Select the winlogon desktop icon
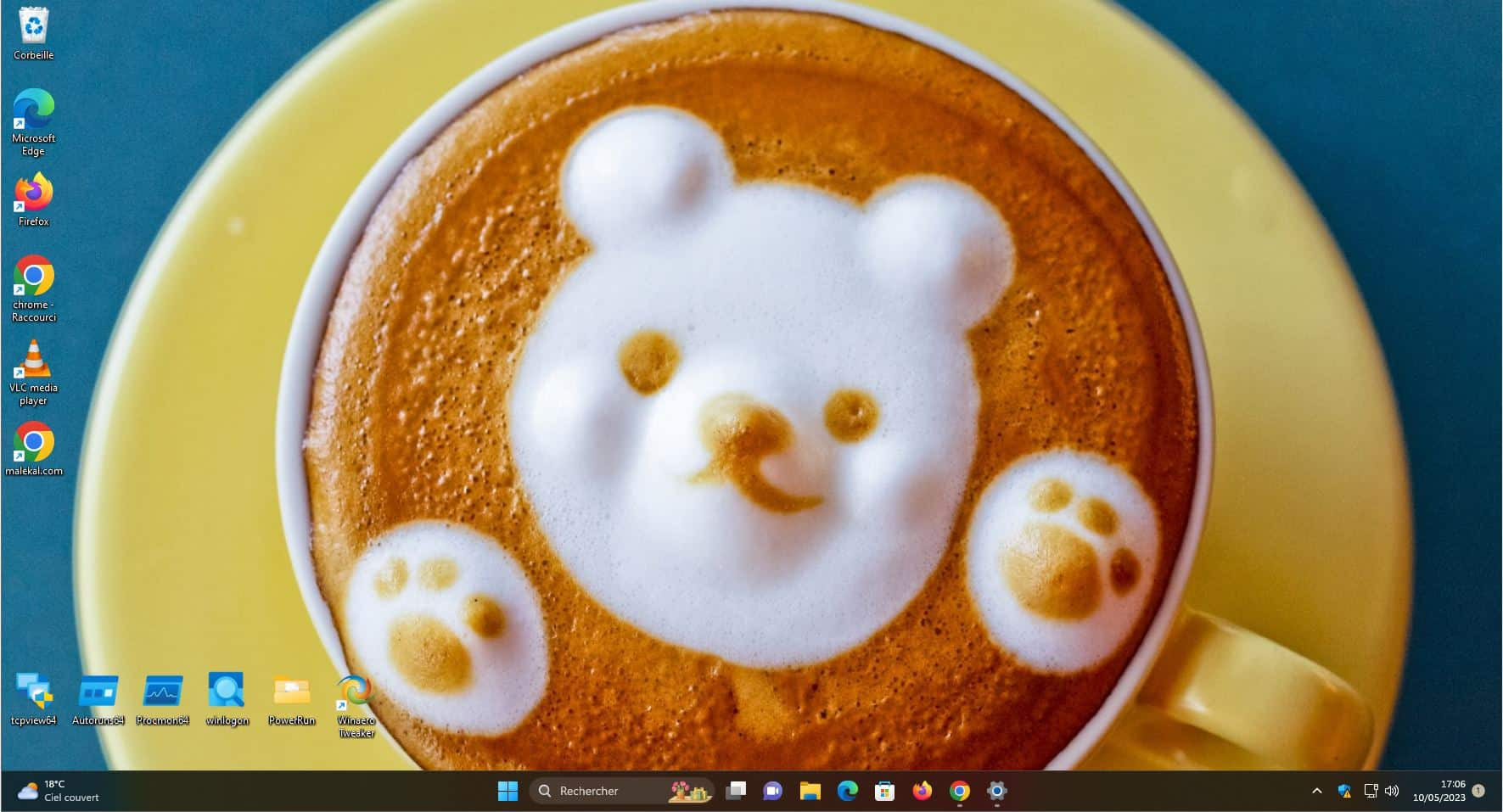Screen dimensions: 1503x812 227,700
